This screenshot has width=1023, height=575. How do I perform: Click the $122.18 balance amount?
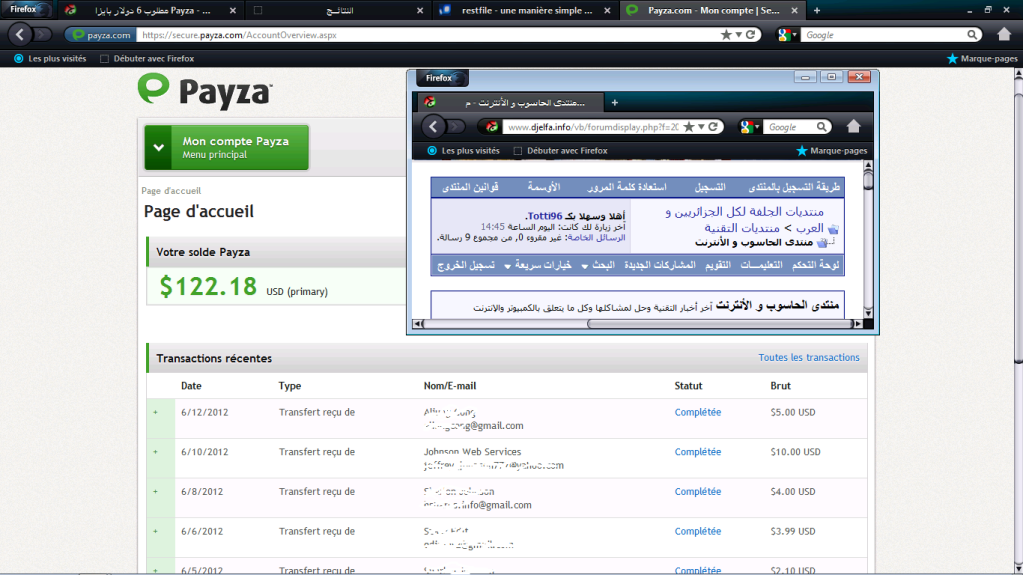(x=208, y=287)
